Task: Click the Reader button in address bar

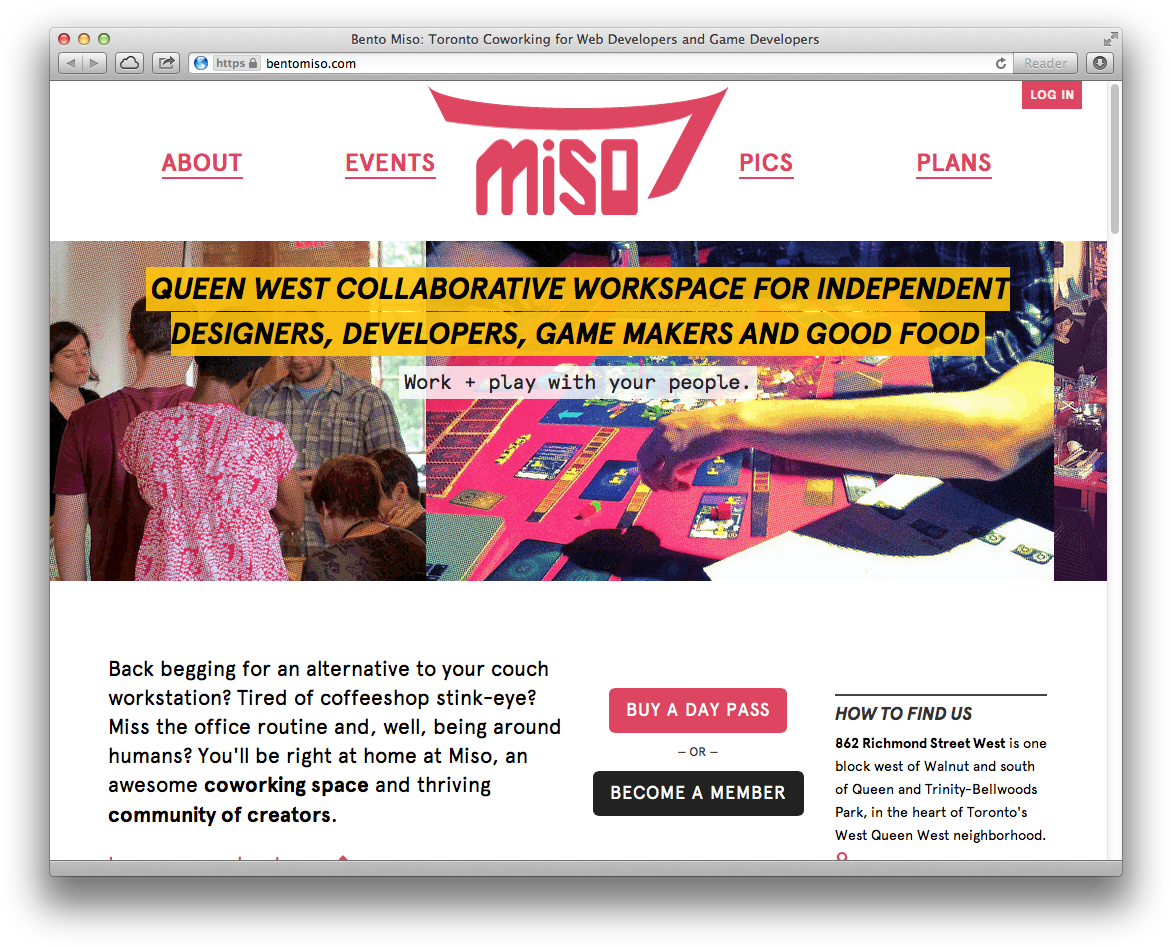Action: (x=1045, y=63)
